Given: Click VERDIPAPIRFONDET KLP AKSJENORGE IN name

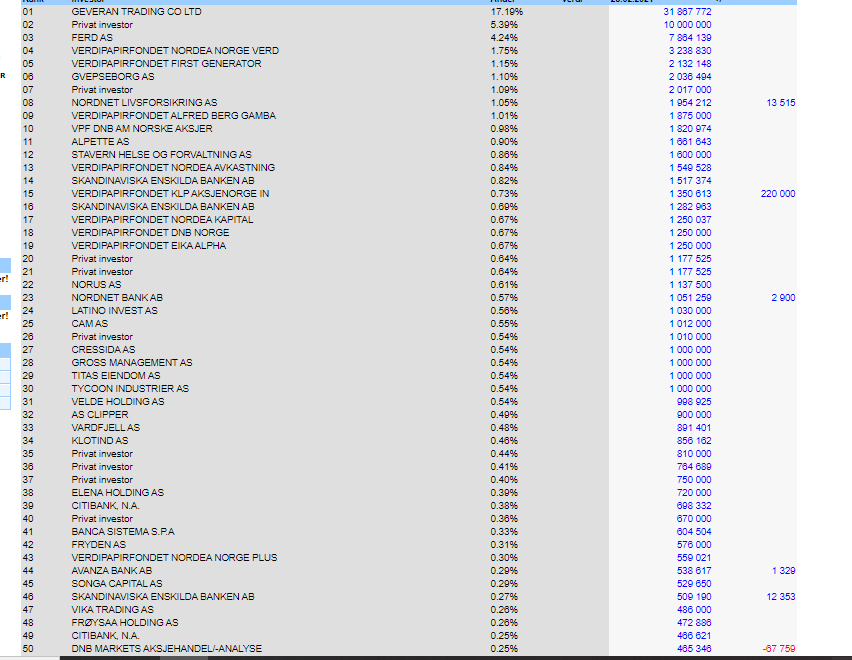Looking at the screenshot, I should click(x=170, y=194).
